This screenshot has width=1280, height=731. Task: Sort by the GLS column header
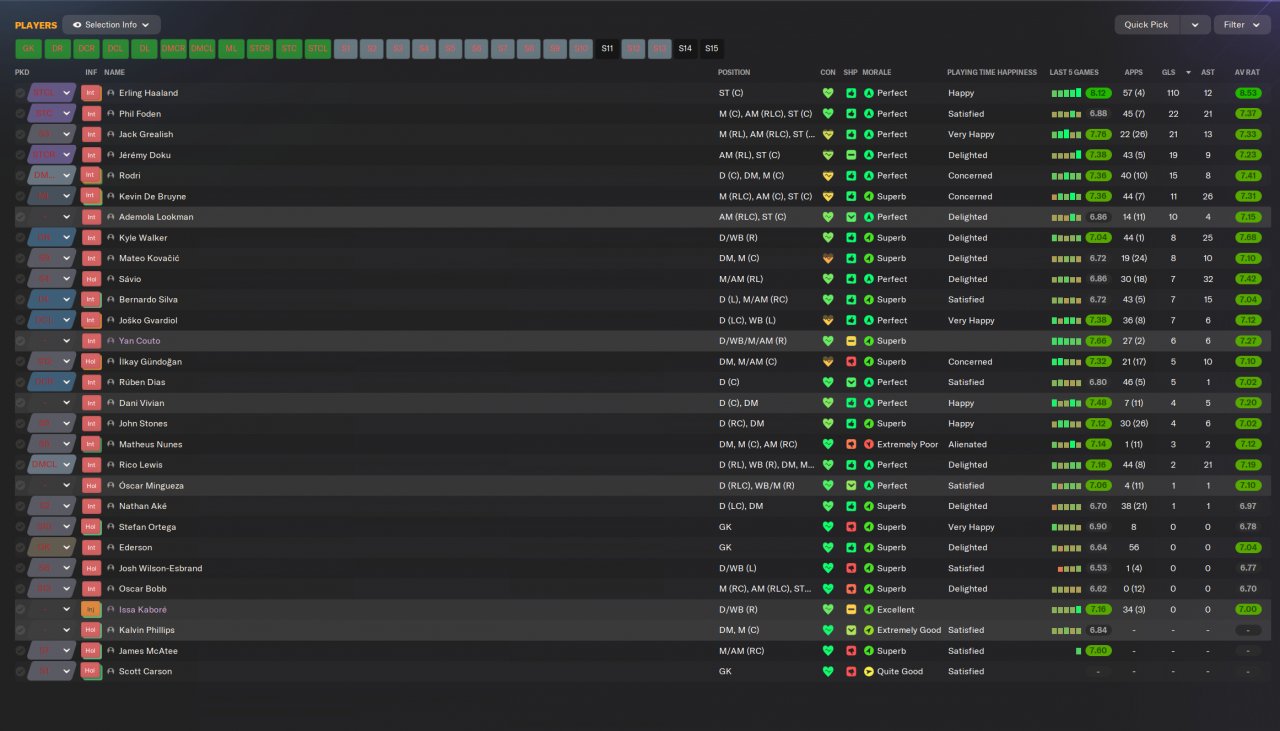pos(1168,72)
